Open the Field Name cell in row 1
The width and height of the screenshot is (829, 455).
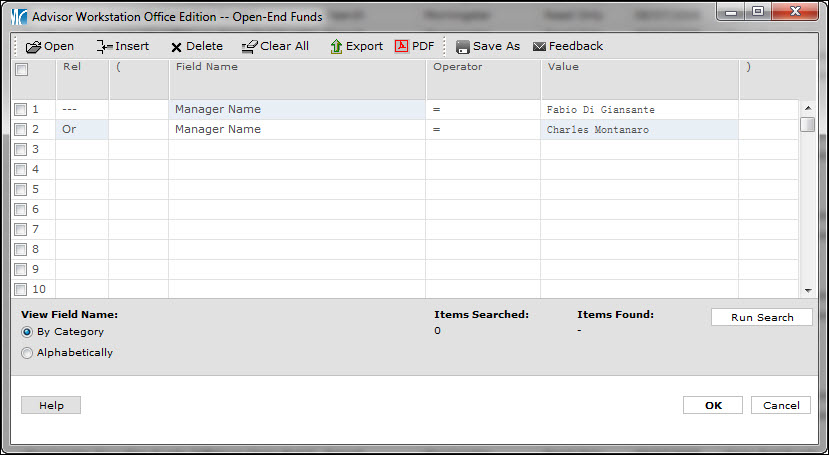(296, 110)
